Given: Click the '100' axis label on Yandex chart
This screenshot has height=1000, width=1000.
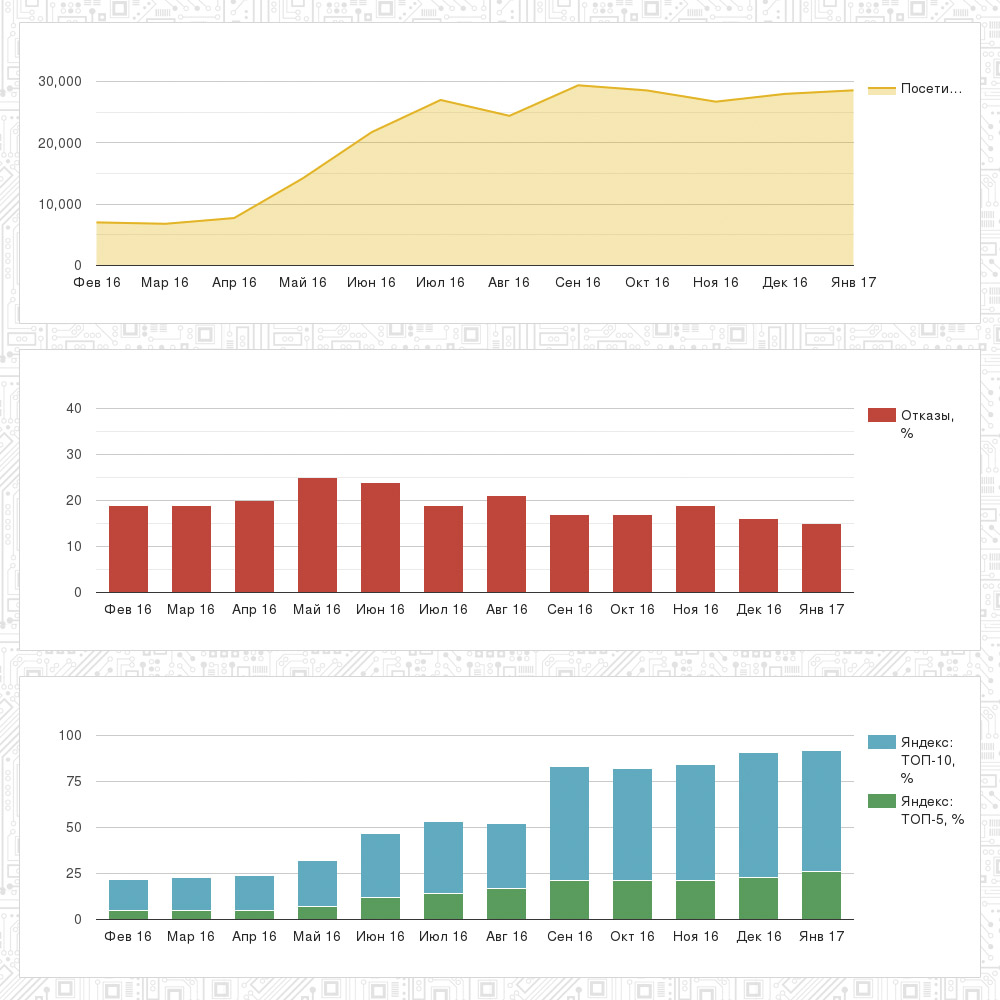Looking at the screenshot, I should [x=70, y=735].
